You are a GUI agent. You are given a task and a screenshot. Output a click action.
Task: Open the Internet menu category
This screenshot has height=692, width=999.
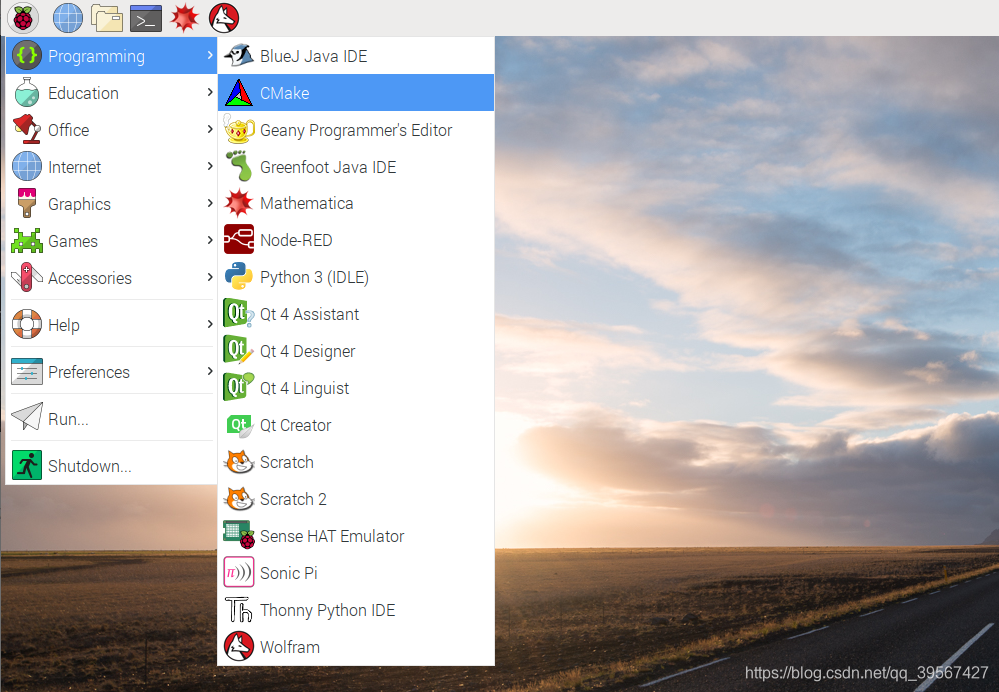pyautogui.click(x=111, y=166)
